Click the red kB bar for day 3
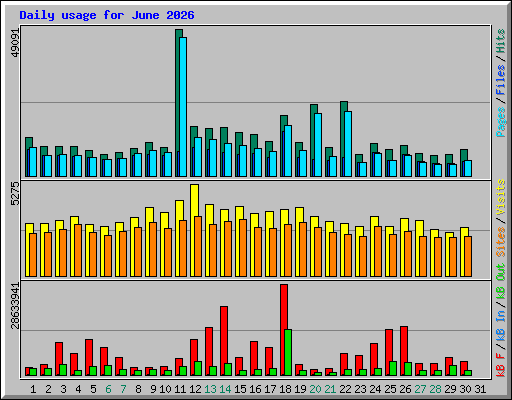The image size is (512, 400). click(59, 359)
